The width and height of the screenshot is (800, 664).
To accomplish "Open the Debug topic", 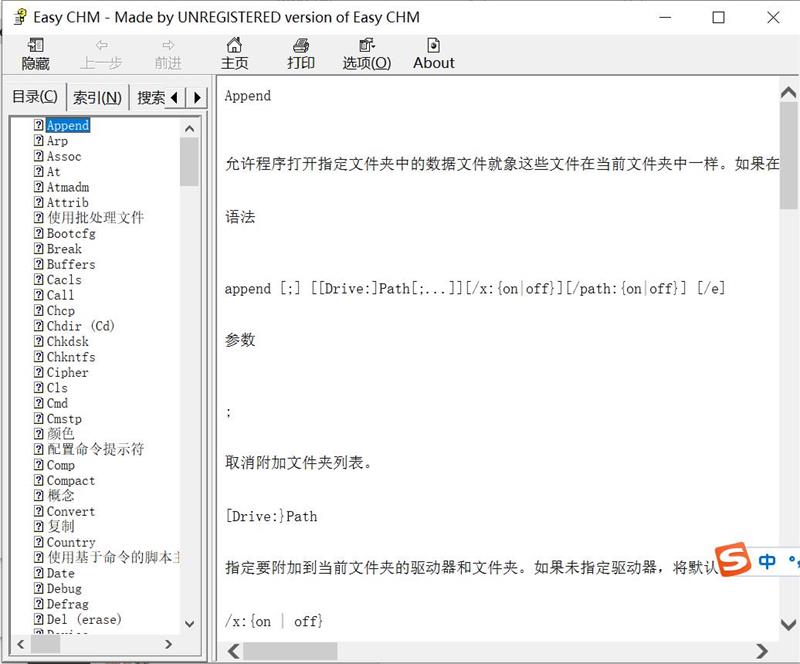I will [x=64, y=588].
